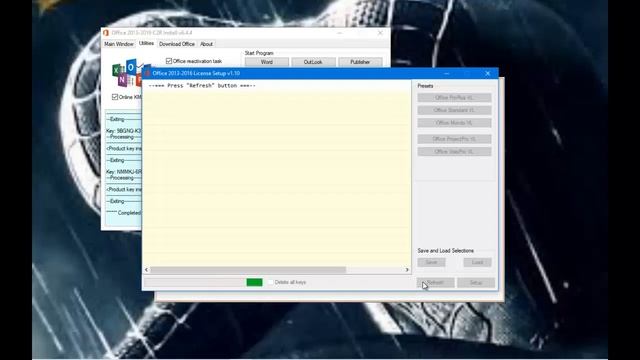Click 'Completed' line in install log

pyautogui.click(x=124, y=213)
